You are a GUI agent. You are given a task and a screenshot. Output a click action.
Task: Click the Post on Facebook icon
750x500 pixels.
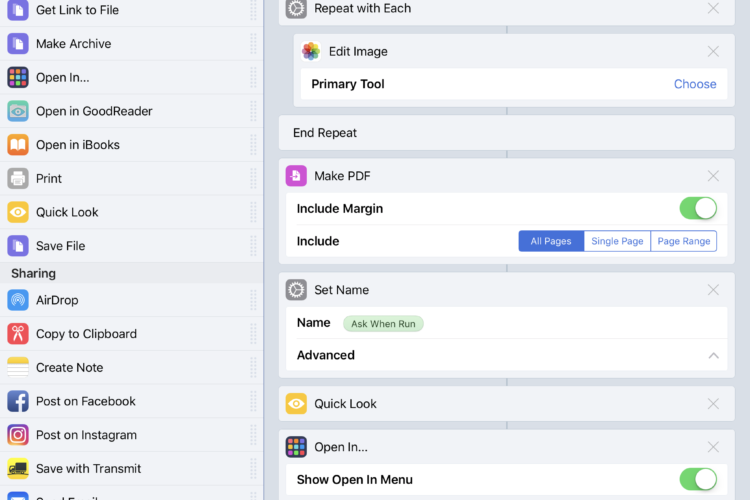[18, 401]
